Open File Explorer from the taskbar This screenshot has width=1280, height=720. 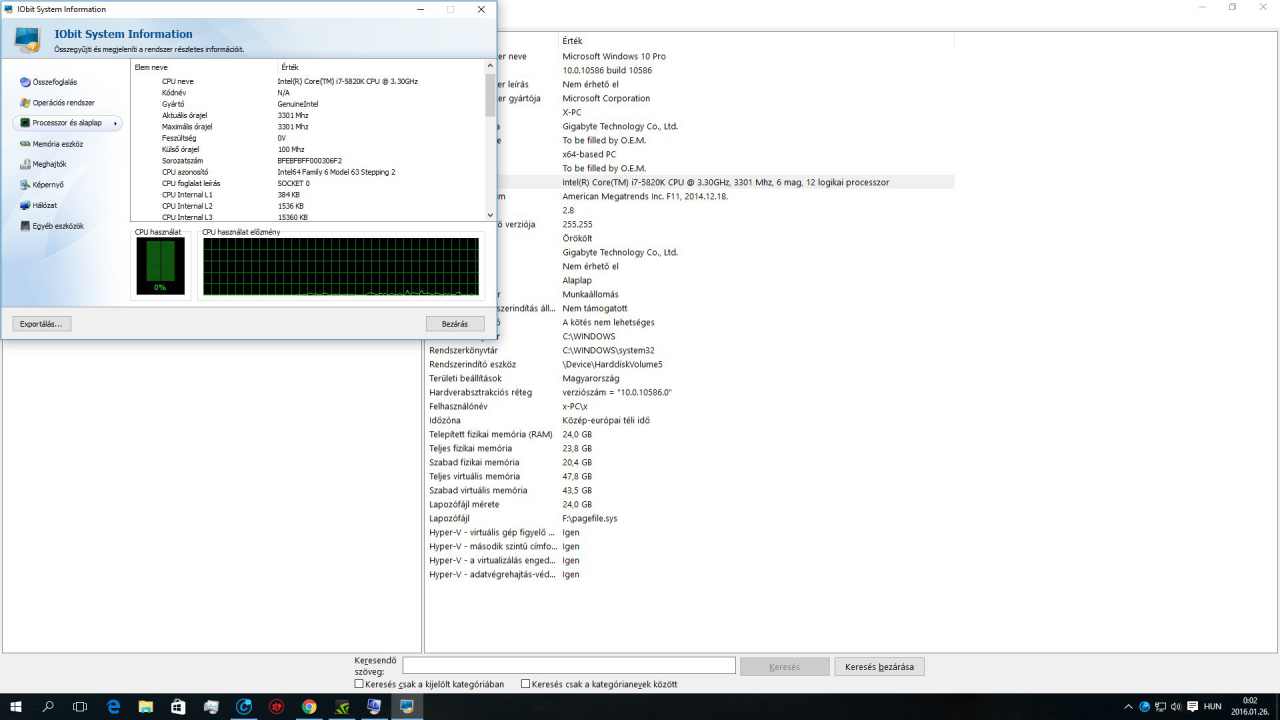point(146,706)
